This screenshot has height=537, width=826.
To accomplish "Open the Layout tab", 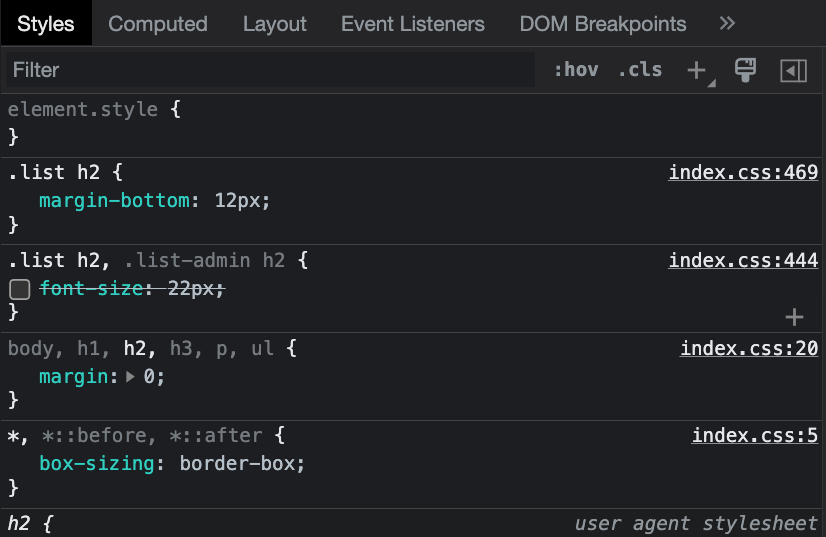I will pos(274,24).
